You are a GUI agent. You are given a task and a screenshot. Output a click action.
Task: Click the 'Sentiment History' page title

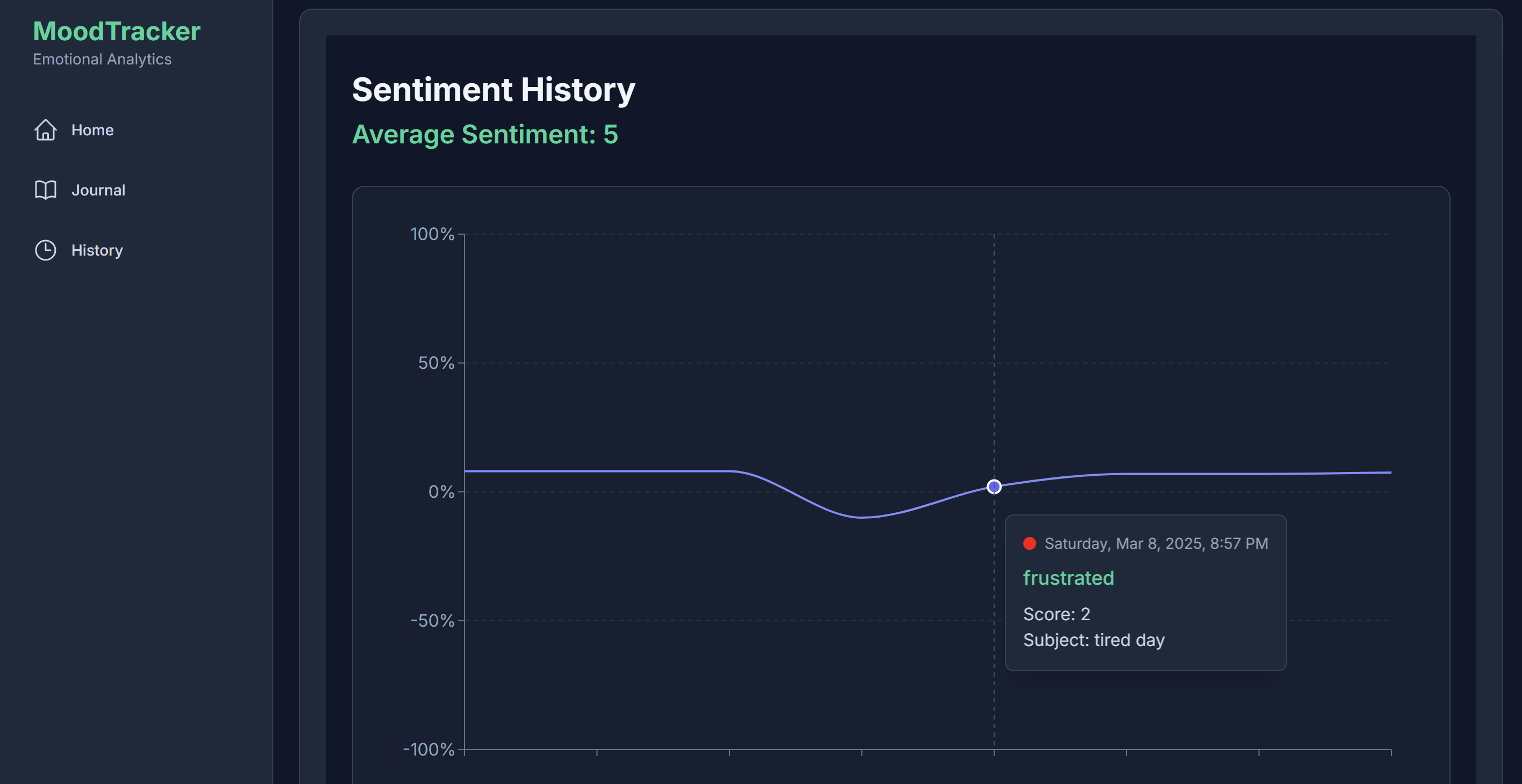pos(494,89)
